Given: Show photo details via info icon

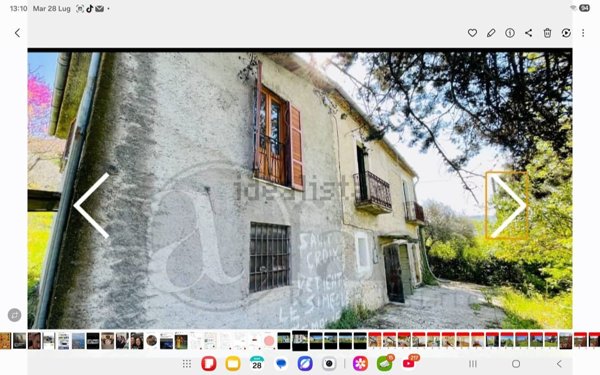Looking at the screenshot, I should pos(510,33).
